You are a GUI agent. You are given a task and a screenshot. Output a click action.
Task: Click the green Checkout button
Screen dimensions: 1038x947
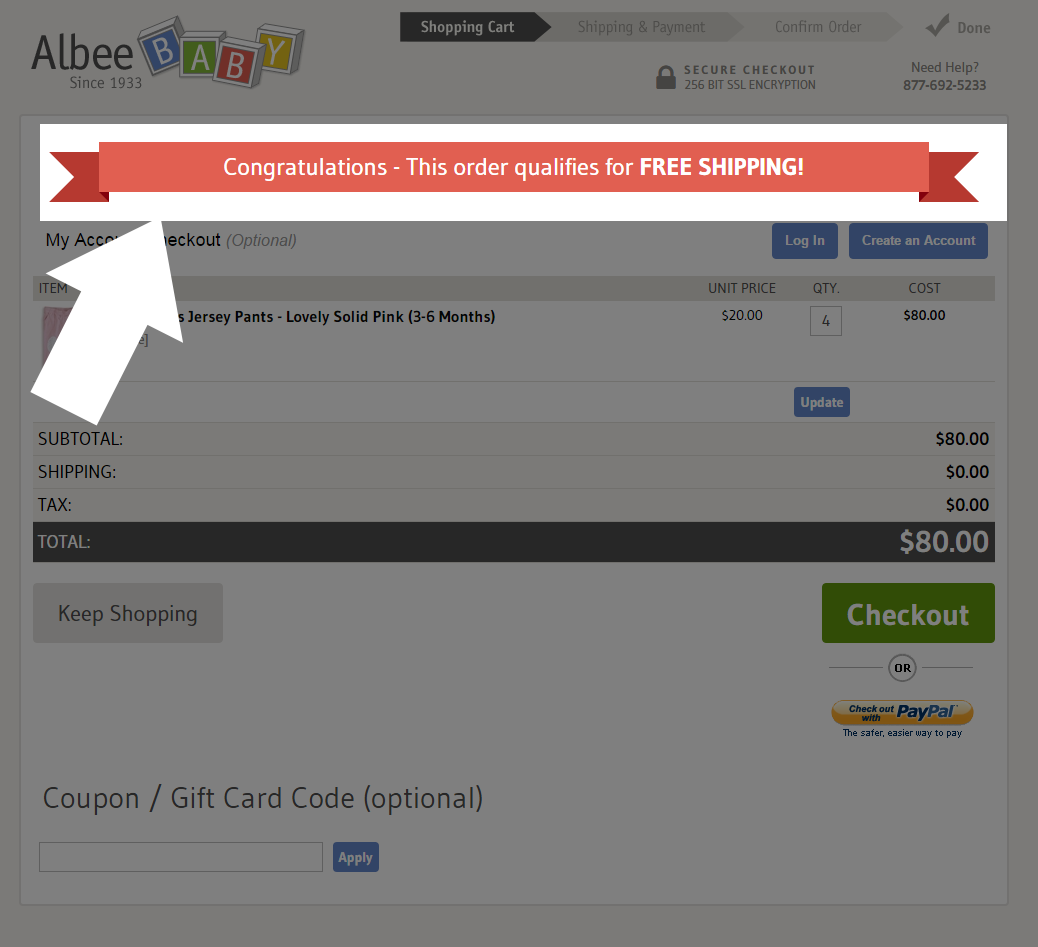(x=908, y=613)
